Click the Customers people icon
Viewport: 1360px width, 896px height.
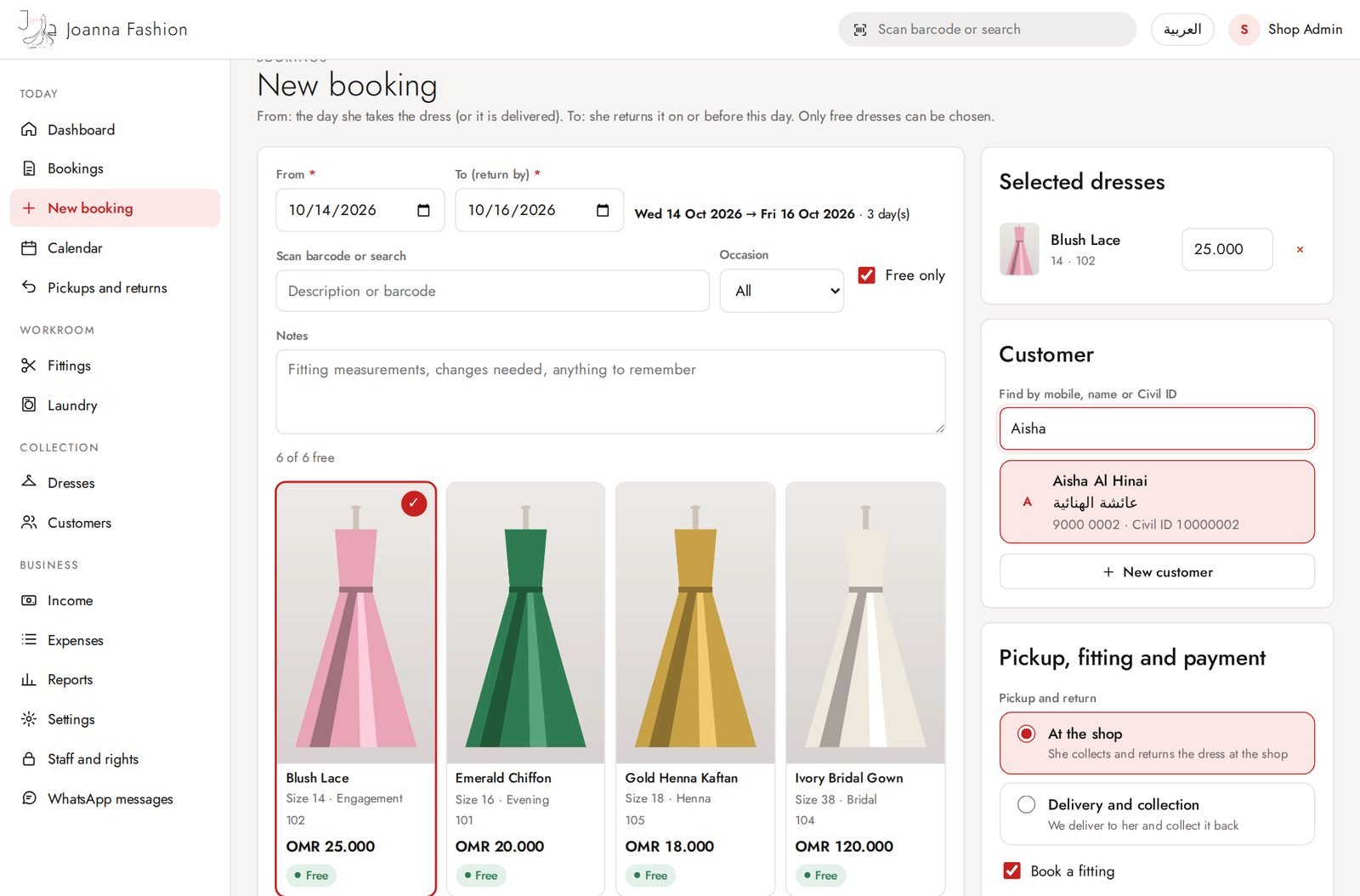click(29, 522)
